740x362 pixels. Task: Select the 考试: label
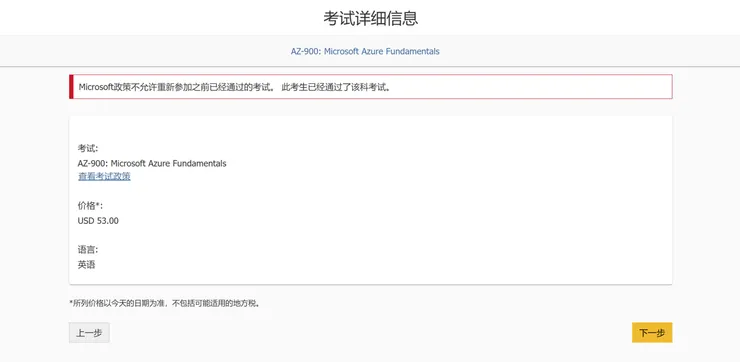pyautogui.click(x=88, y=149)
